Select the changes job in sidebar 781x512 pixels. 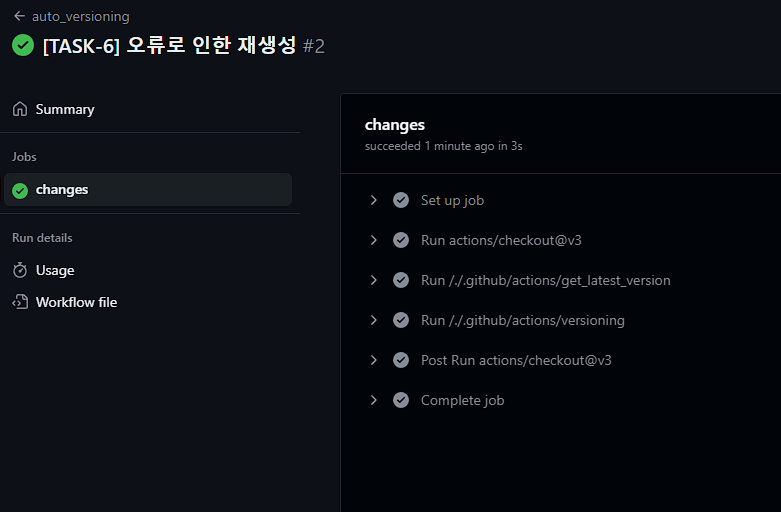(148, 190)
